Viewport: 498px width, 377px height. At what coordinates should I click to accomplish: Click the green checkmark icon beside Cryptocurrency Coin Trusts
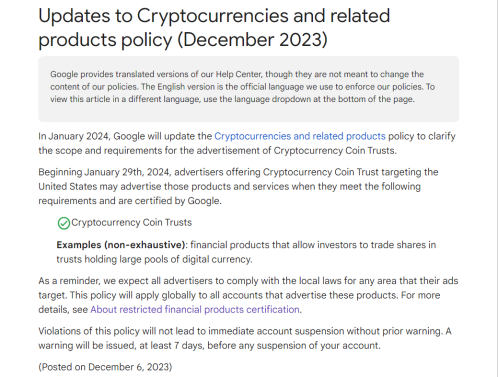coord(64,223)
